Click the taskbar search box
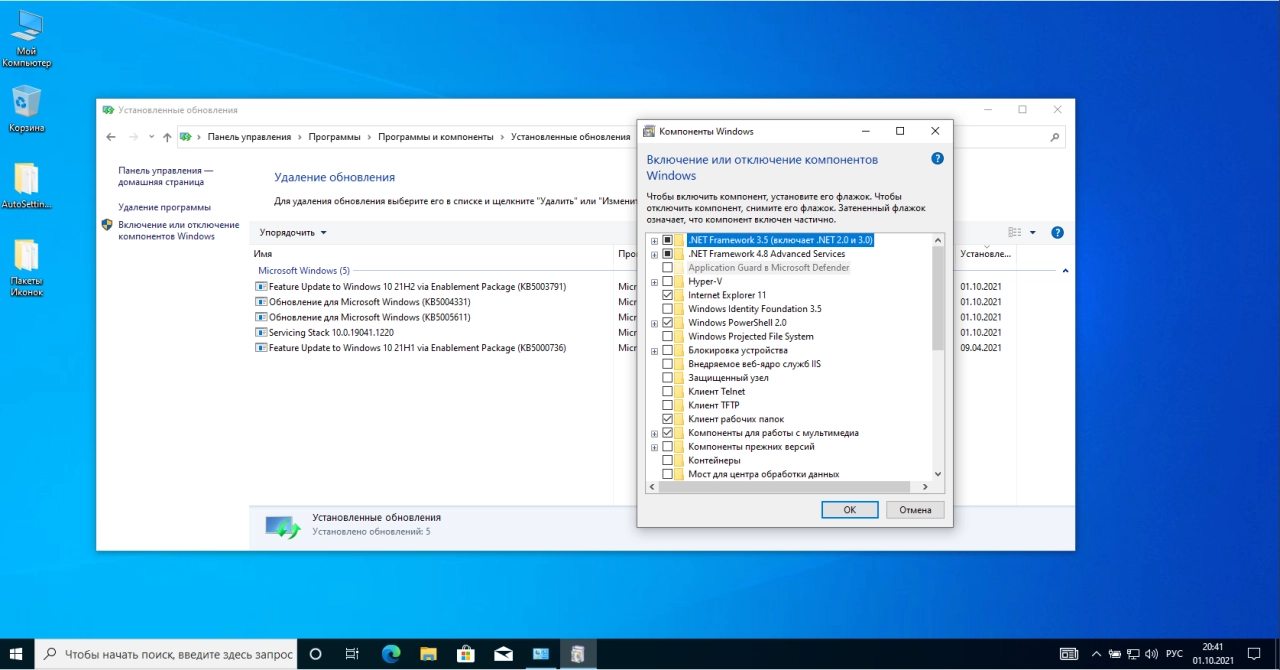1280x670 pixels. point(166,654)
